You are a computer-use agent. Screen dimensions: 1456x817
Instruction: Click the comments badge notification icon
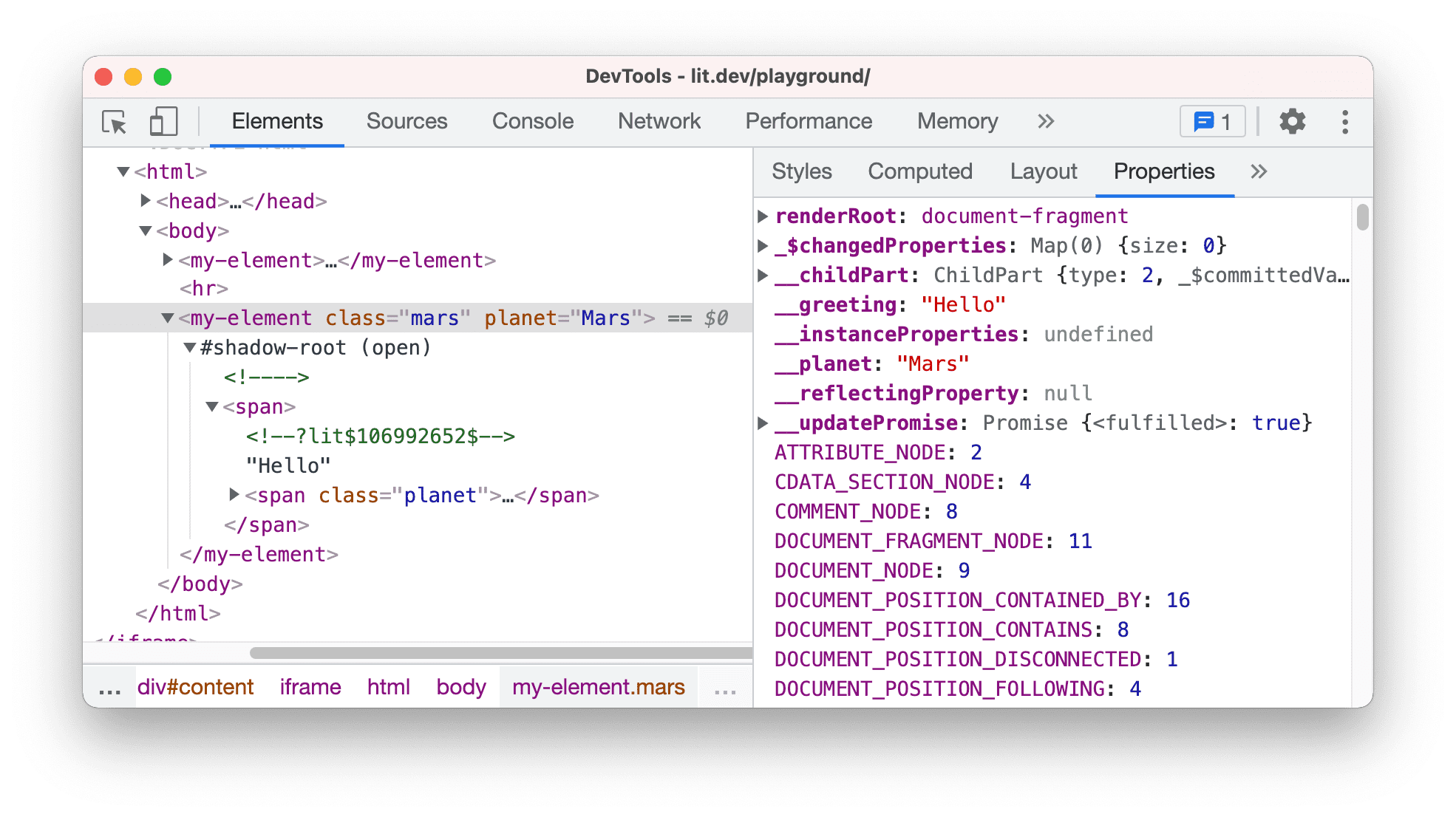pos(1213,120)
